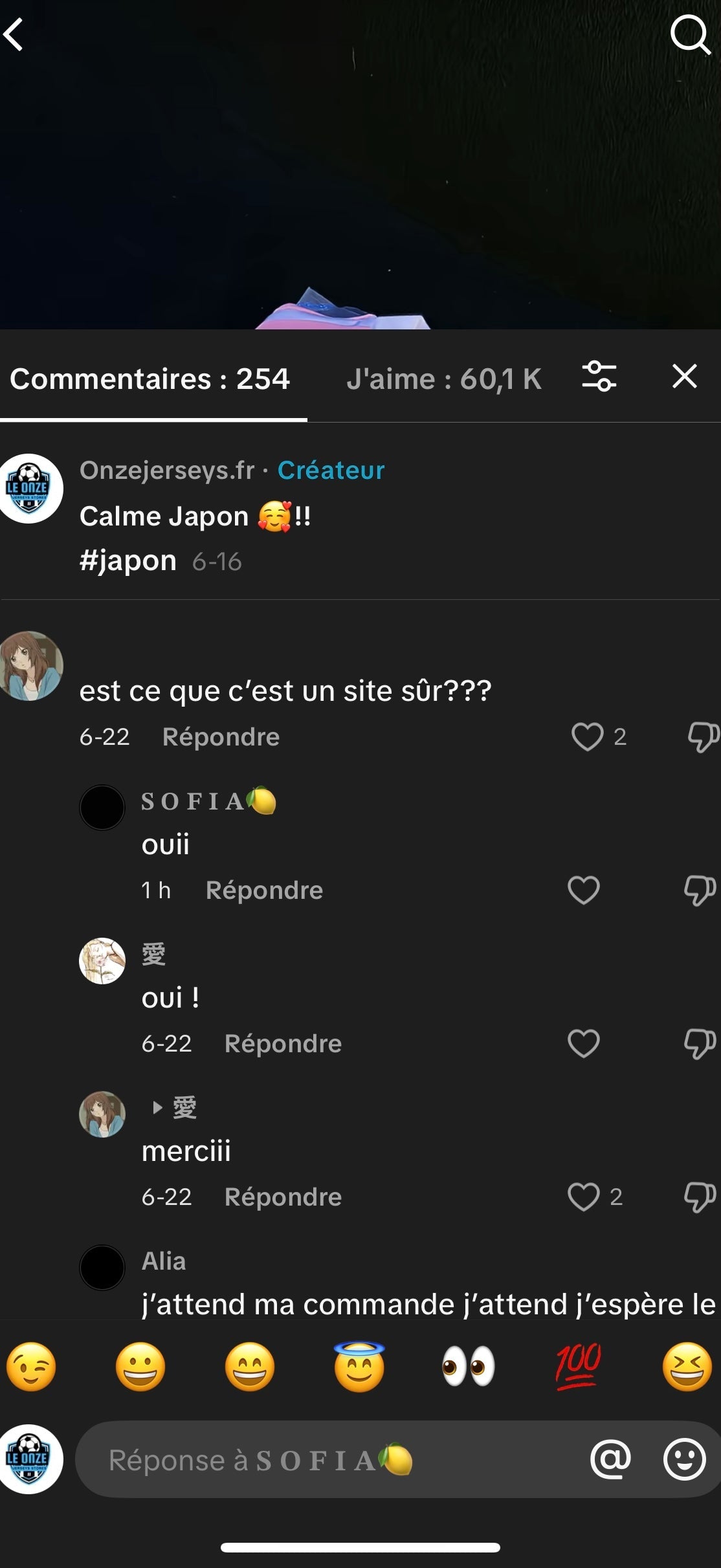Like SOFIA's "ouii" reply
Screen dimensions: 721x1568
click(x=584, y=890)
